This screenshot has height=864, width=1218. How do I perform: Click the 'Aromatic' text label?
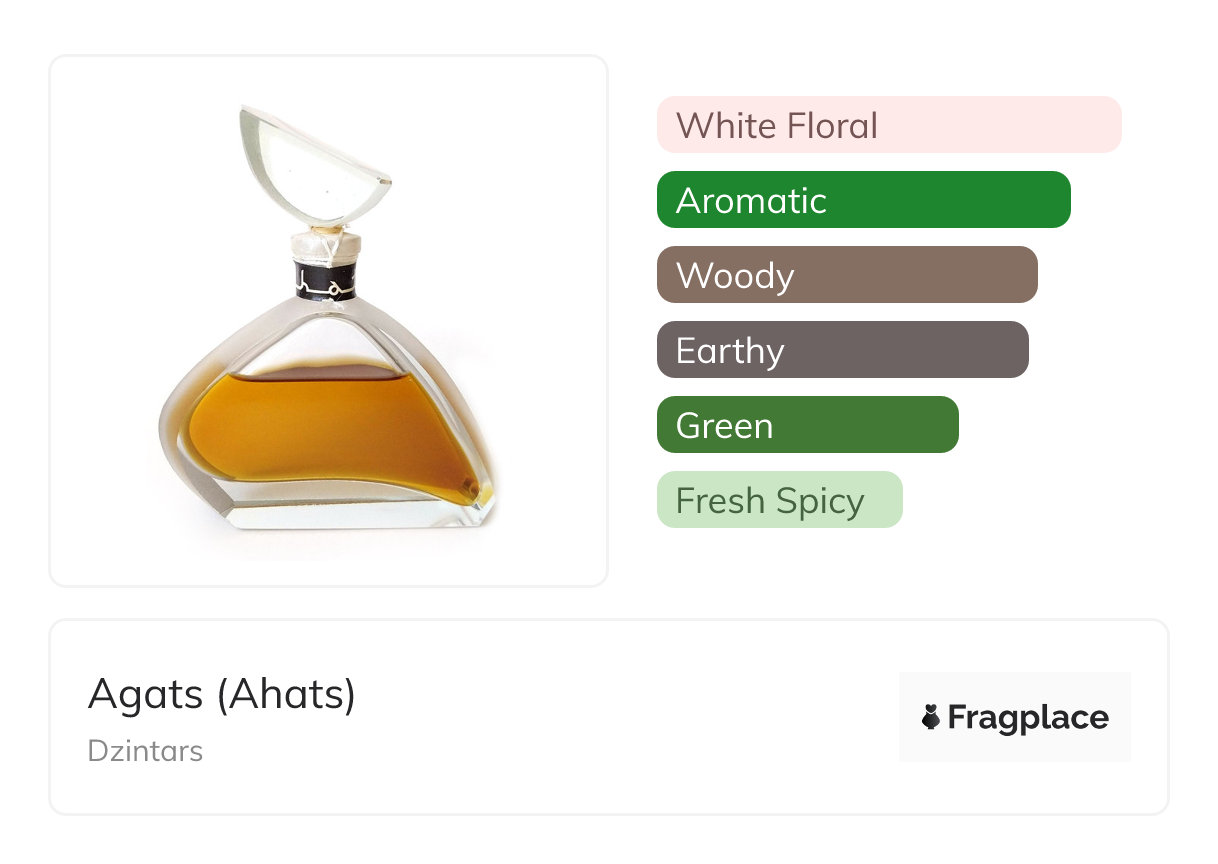tap(751, 201)
